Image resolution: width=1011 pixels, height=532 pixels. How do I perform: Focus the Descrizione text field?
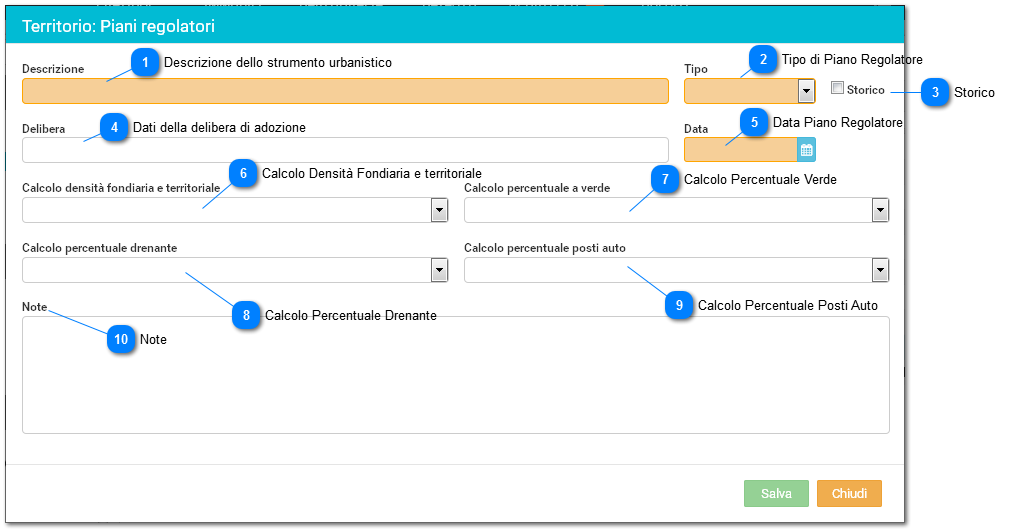click(345, 91)
